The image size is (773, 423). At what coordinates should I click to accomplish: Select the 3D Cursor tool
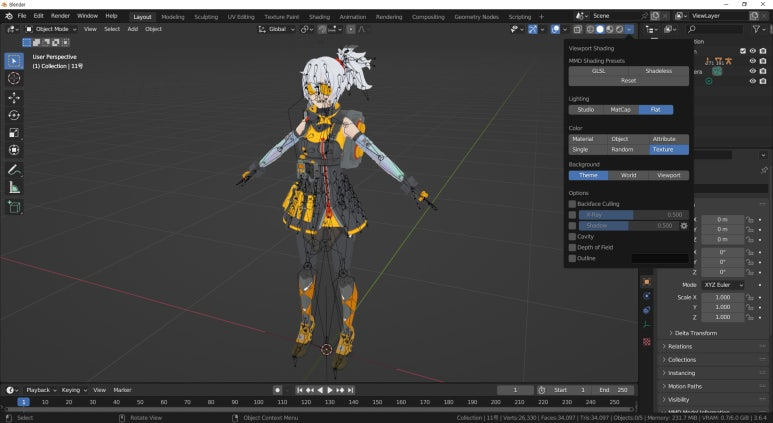click(14, 78)
